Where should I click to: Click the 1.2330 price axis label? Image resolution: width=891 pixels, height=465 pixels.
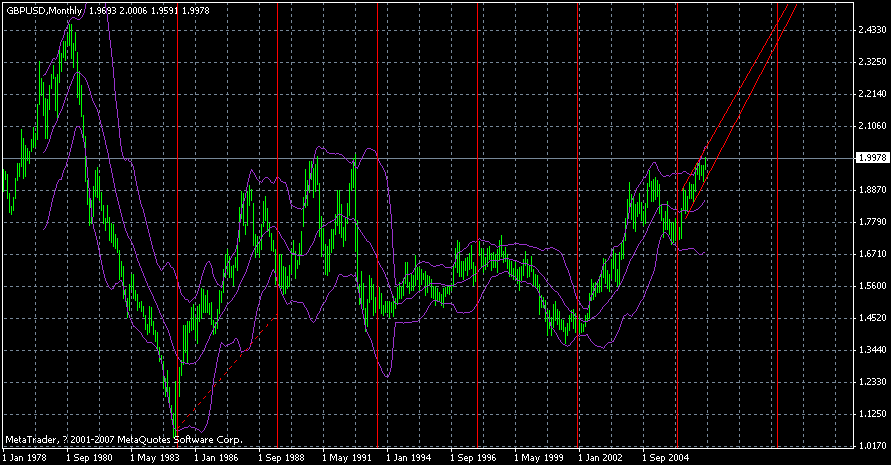[x=873, y=381]
